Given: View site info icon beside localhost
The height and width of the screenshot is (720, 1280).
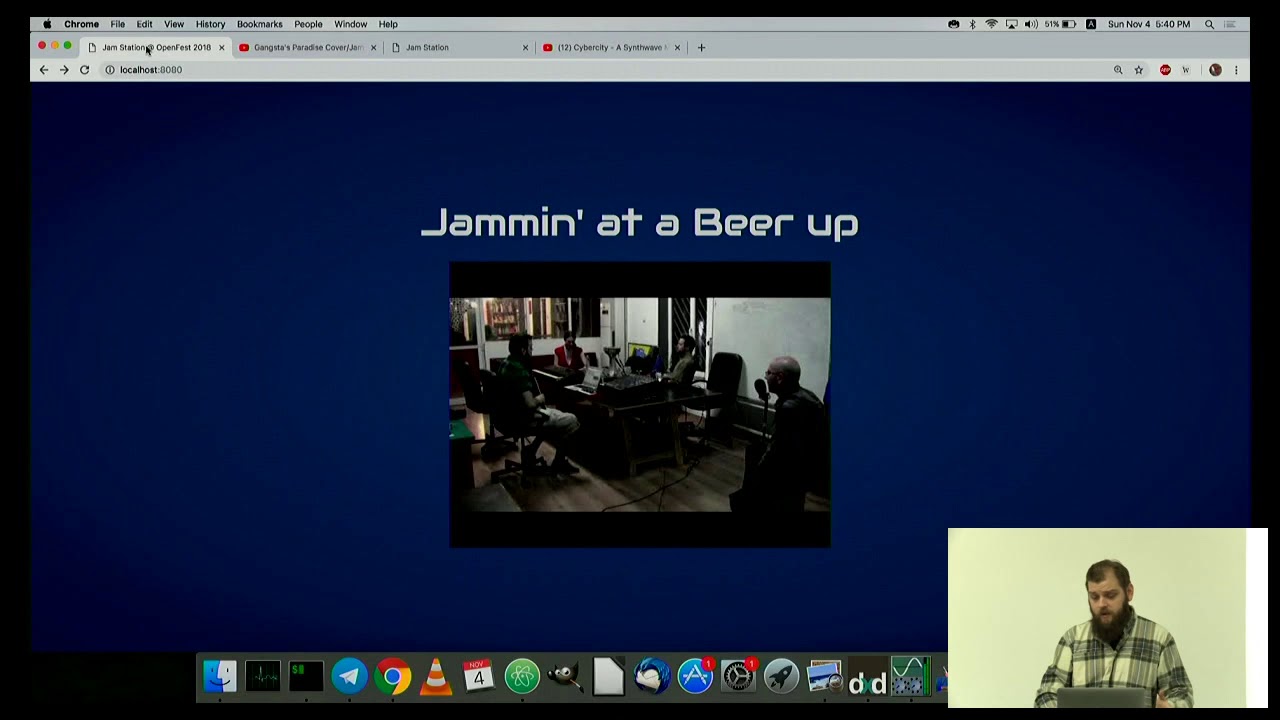Looking at the screenshot, I should click(x=110, y=70).
